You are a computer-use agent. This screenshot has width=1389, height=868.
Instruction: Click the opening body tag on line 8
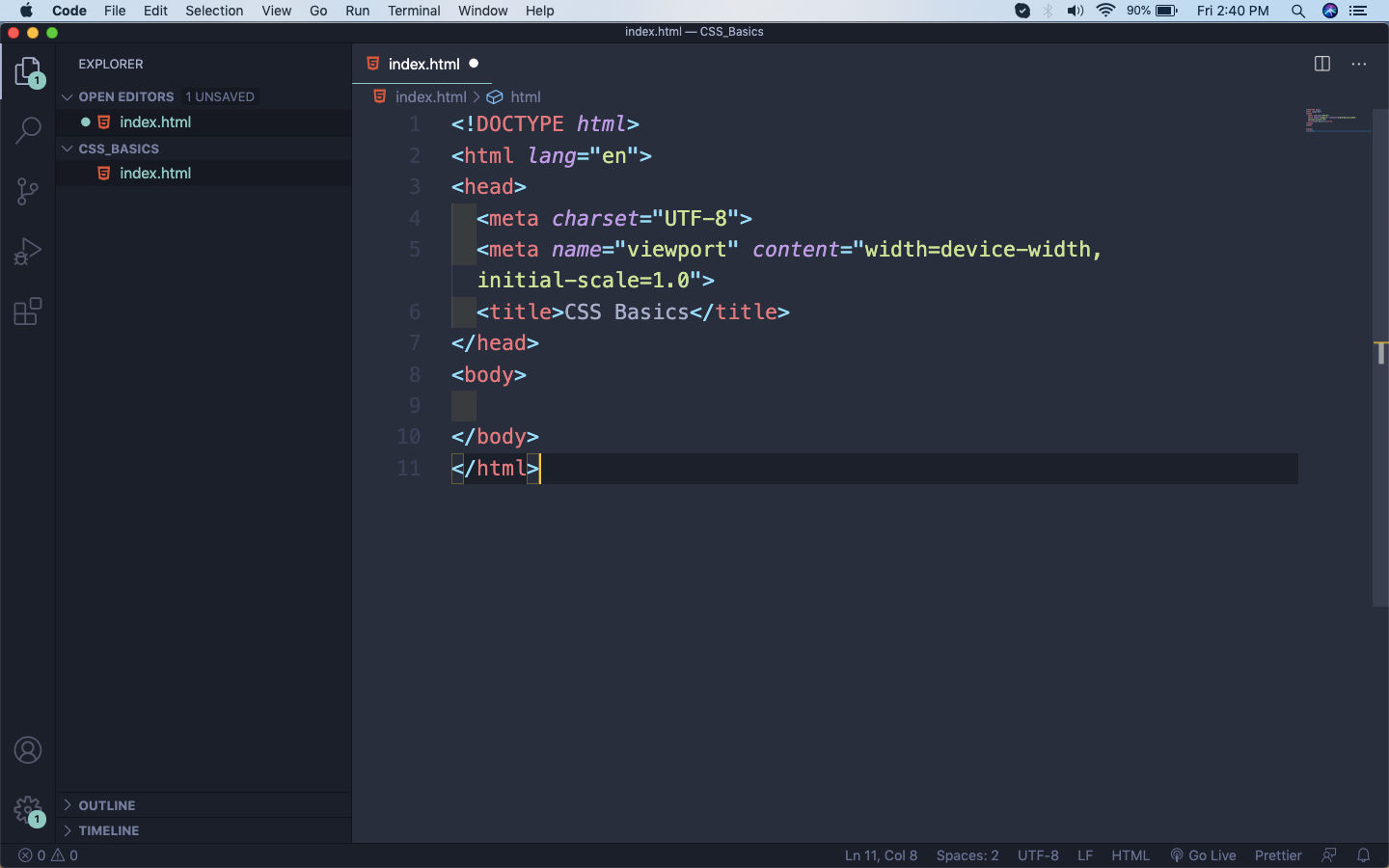(489, 374)
